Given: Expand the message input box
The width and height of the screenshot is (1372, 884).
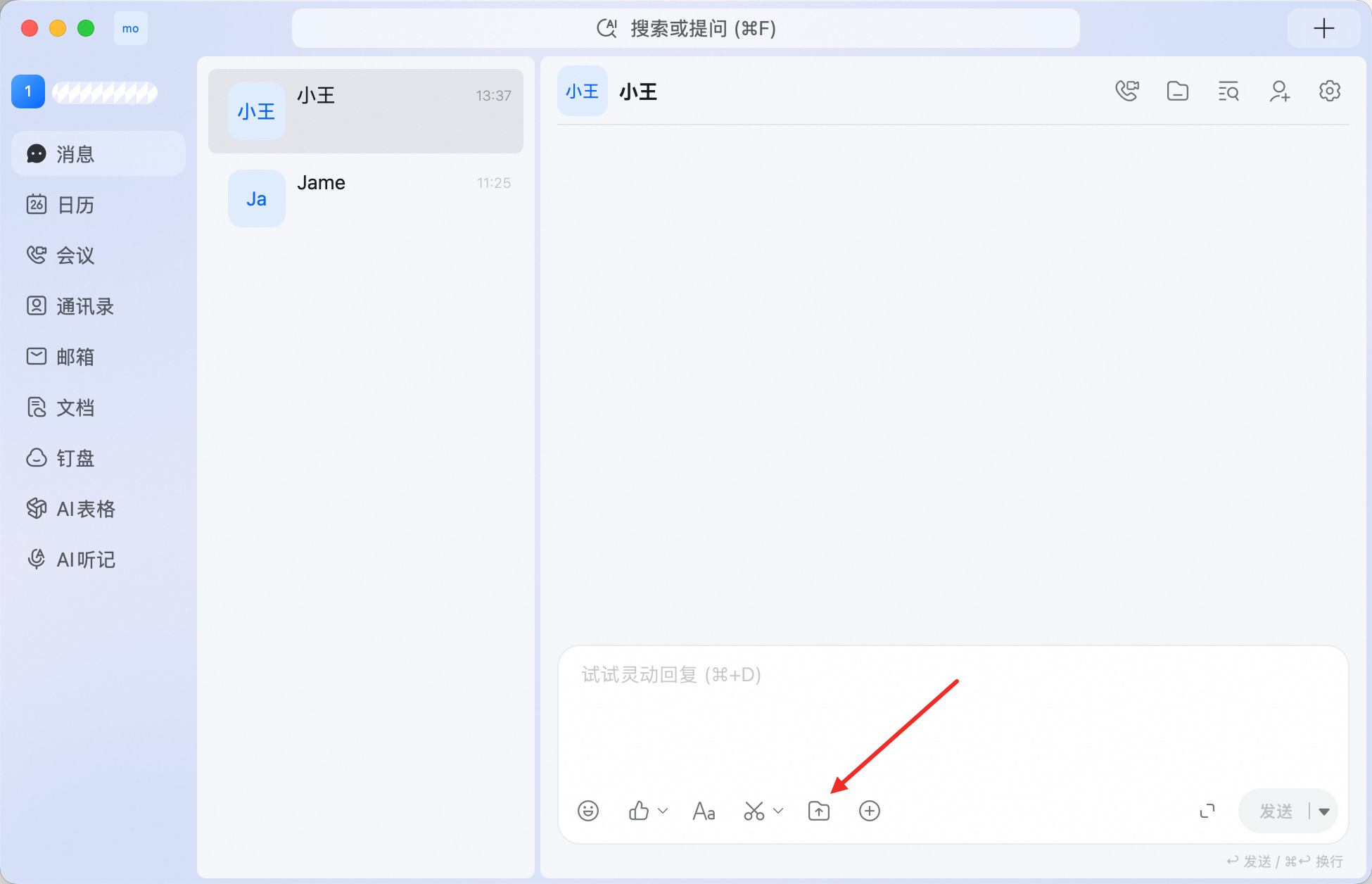Looking at the screenshot, I should [x=1207, y=812].
